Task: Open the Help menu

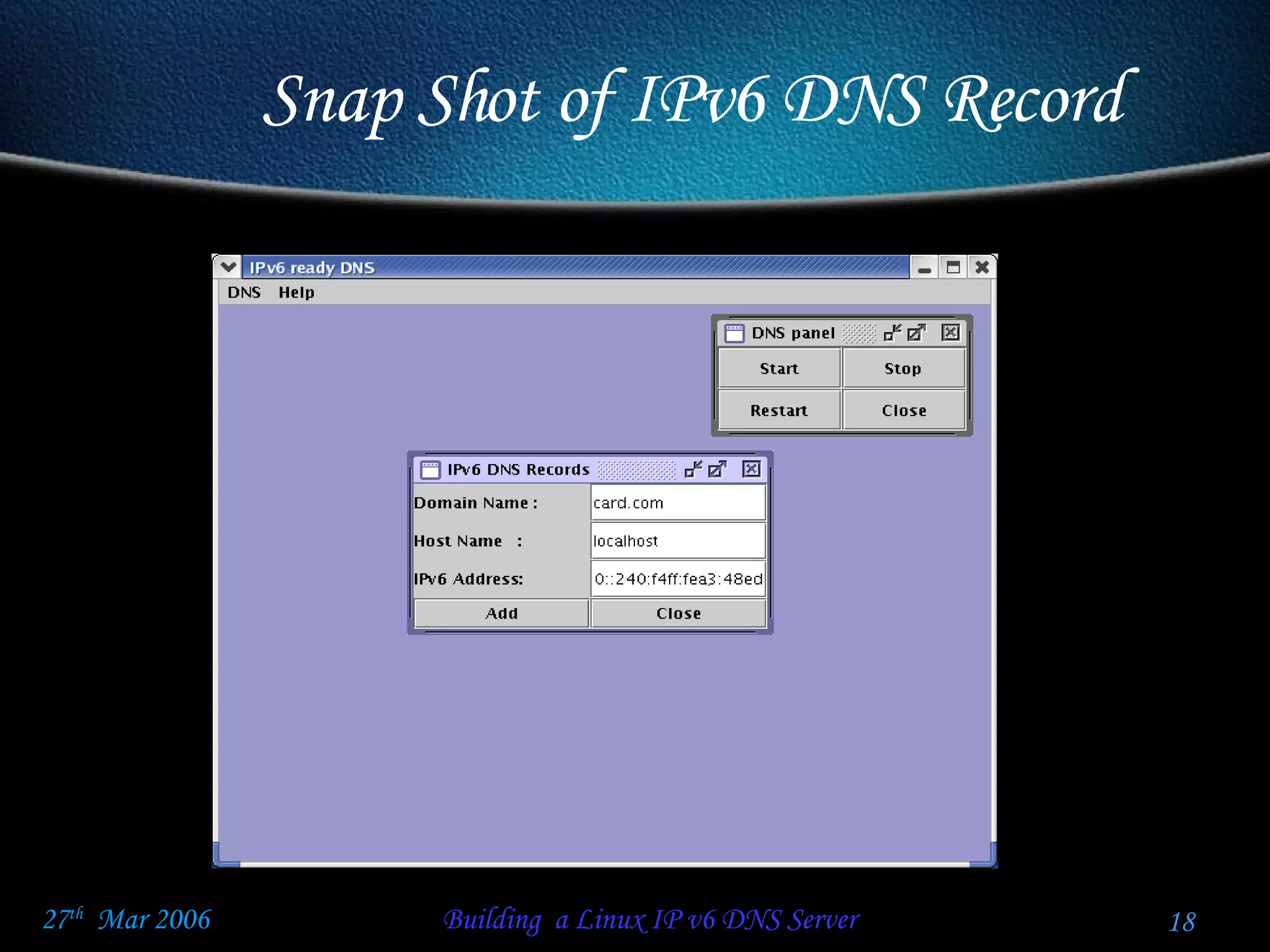Action: click(296, 293)
